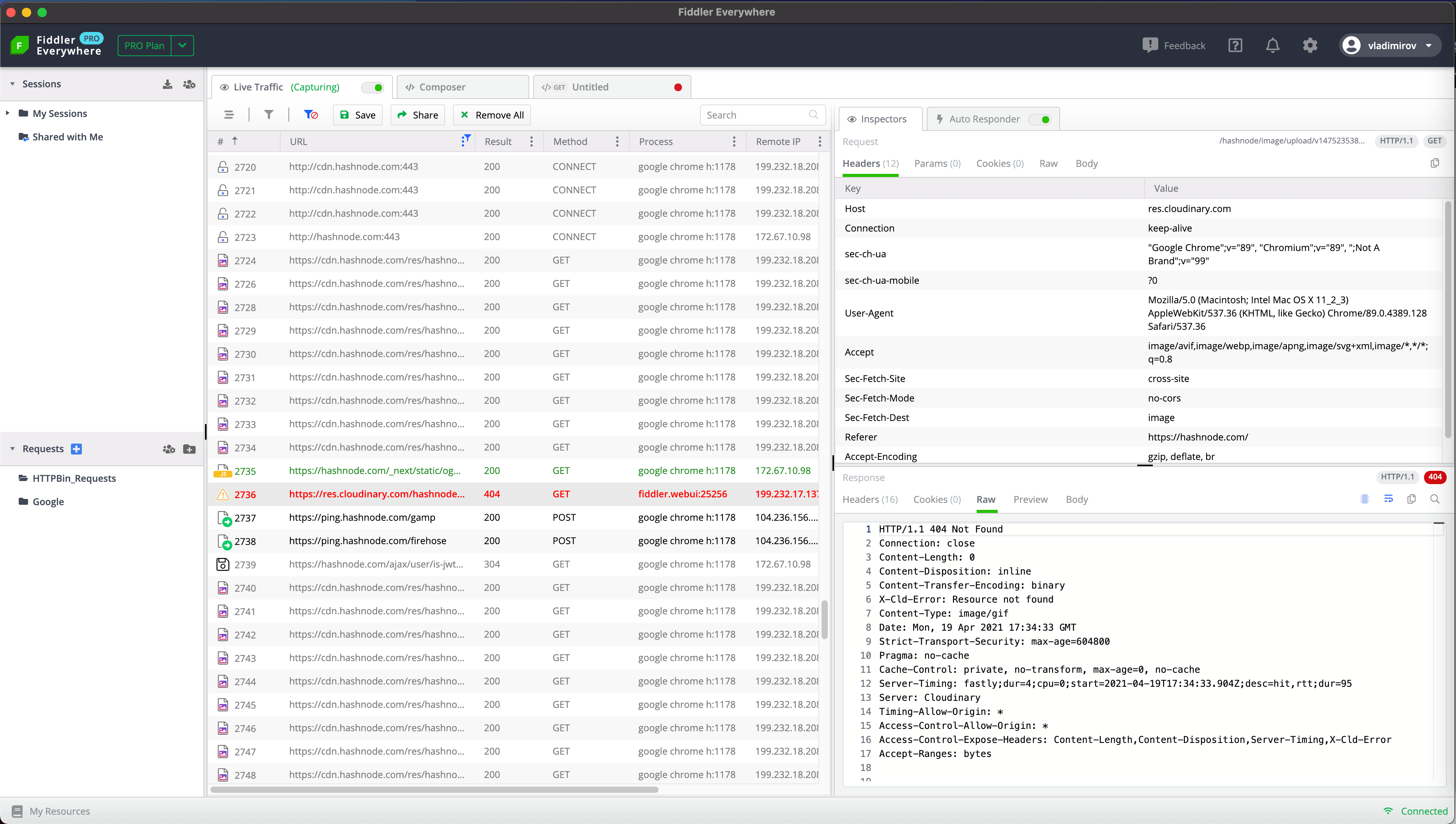Open the Shared with Me folder
The image size is (1456, 824).
67,136
